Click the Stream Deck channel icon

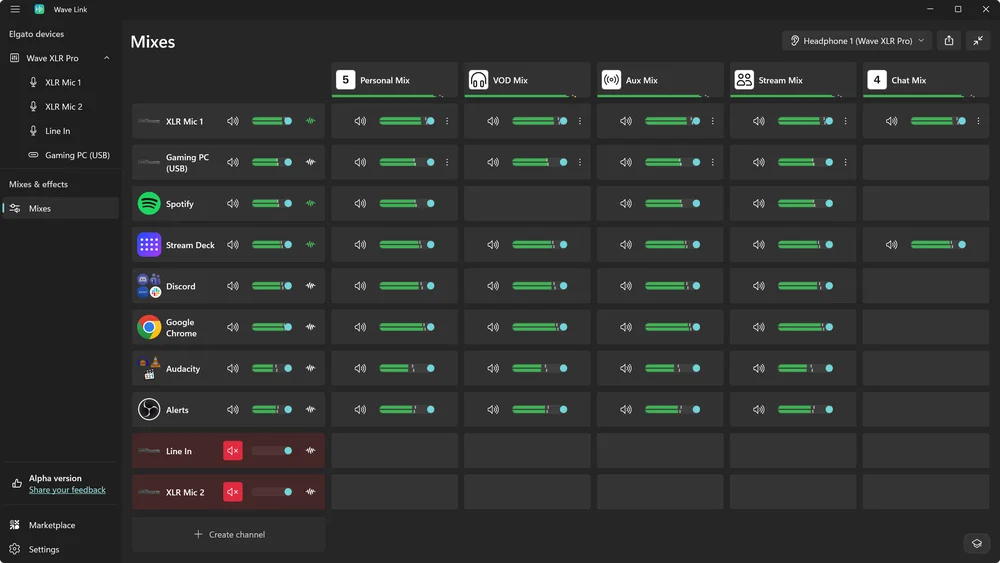[149, 245]
